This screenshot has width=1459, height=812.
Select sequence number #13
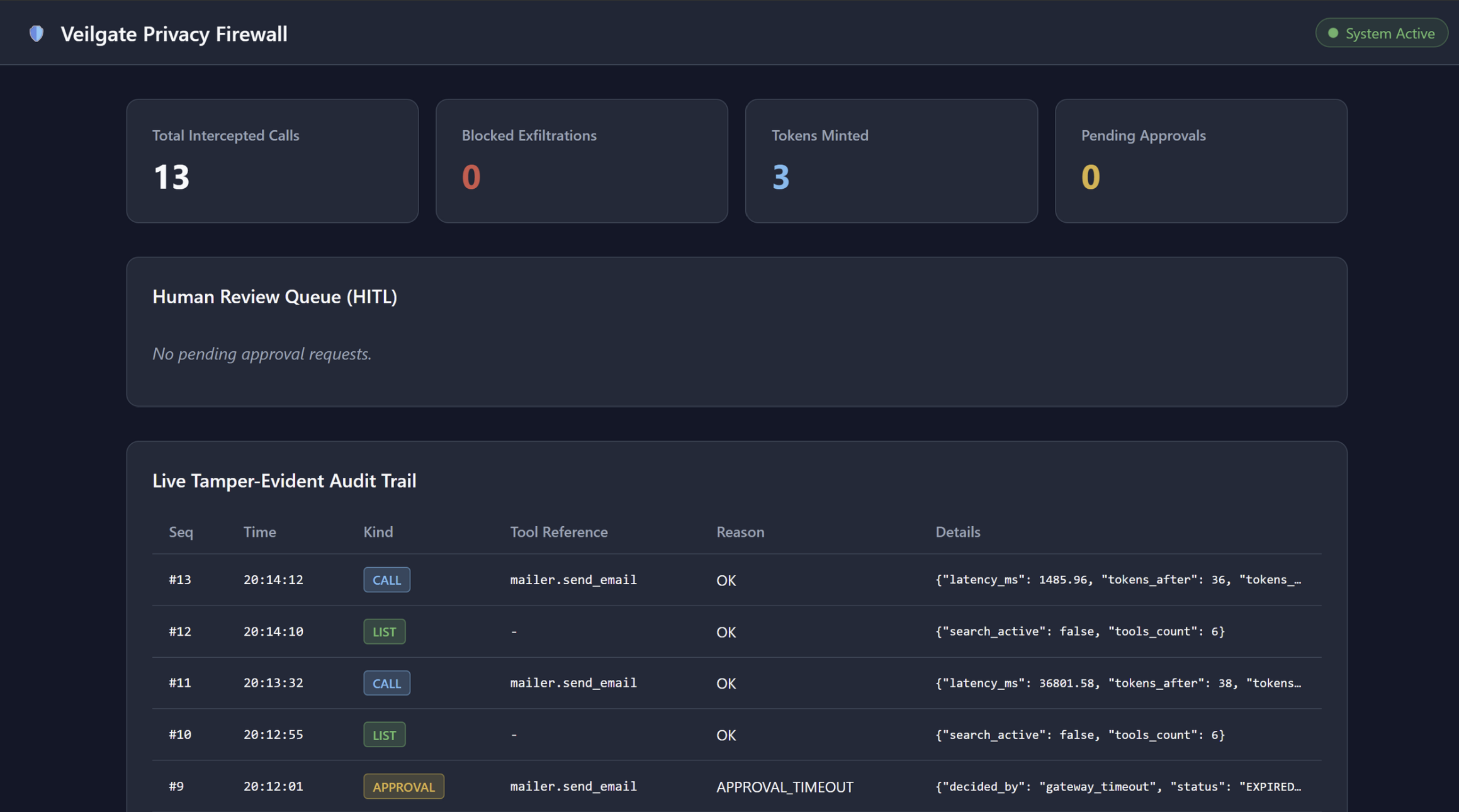180,580
